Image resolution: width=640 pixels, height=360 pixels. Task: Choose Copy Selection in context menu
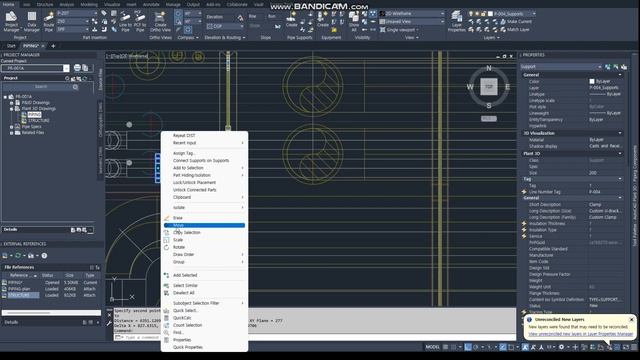(187, 233)
